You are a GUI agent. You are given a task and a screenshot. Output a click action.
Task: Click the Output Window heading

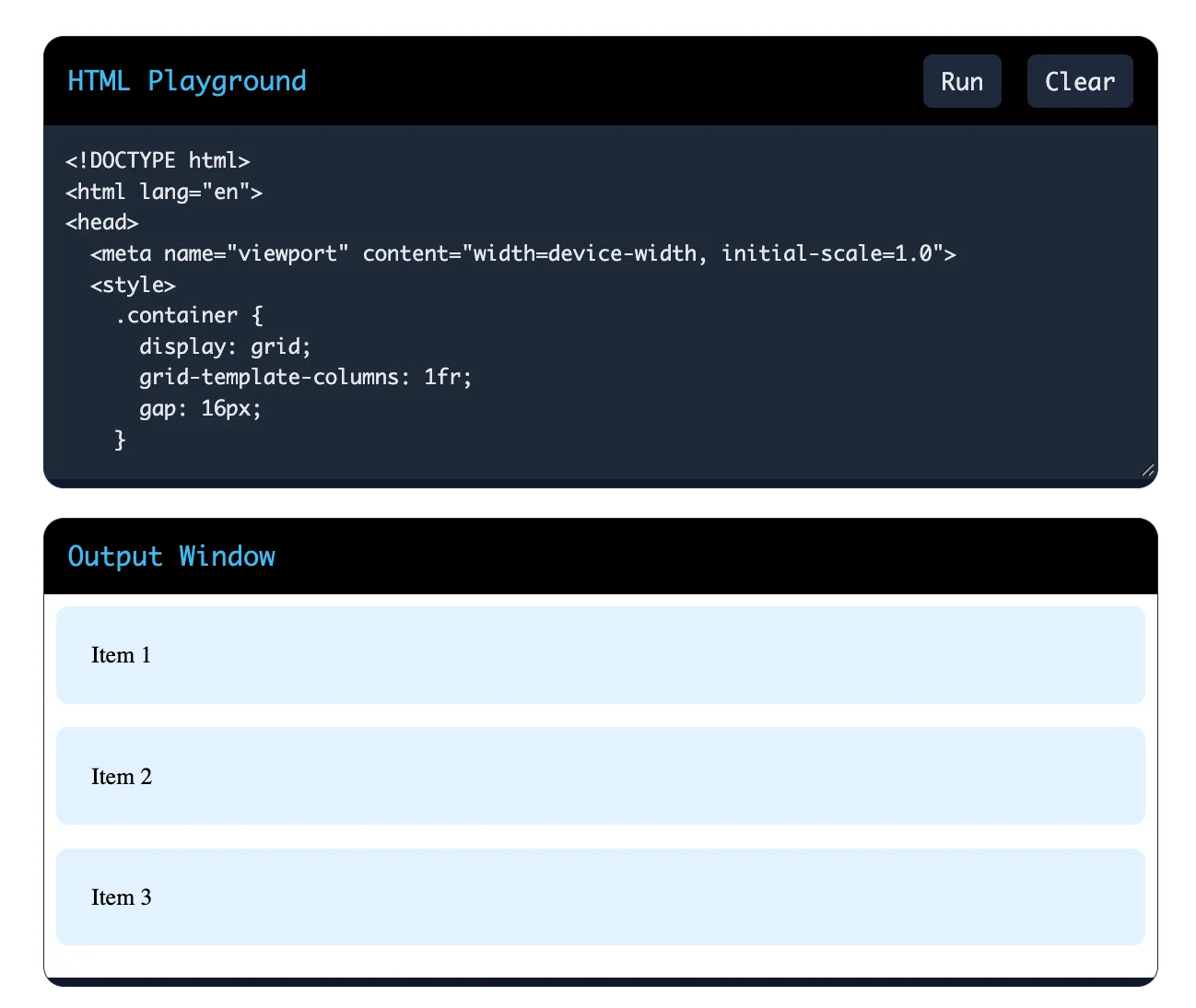tap(171, 557)
